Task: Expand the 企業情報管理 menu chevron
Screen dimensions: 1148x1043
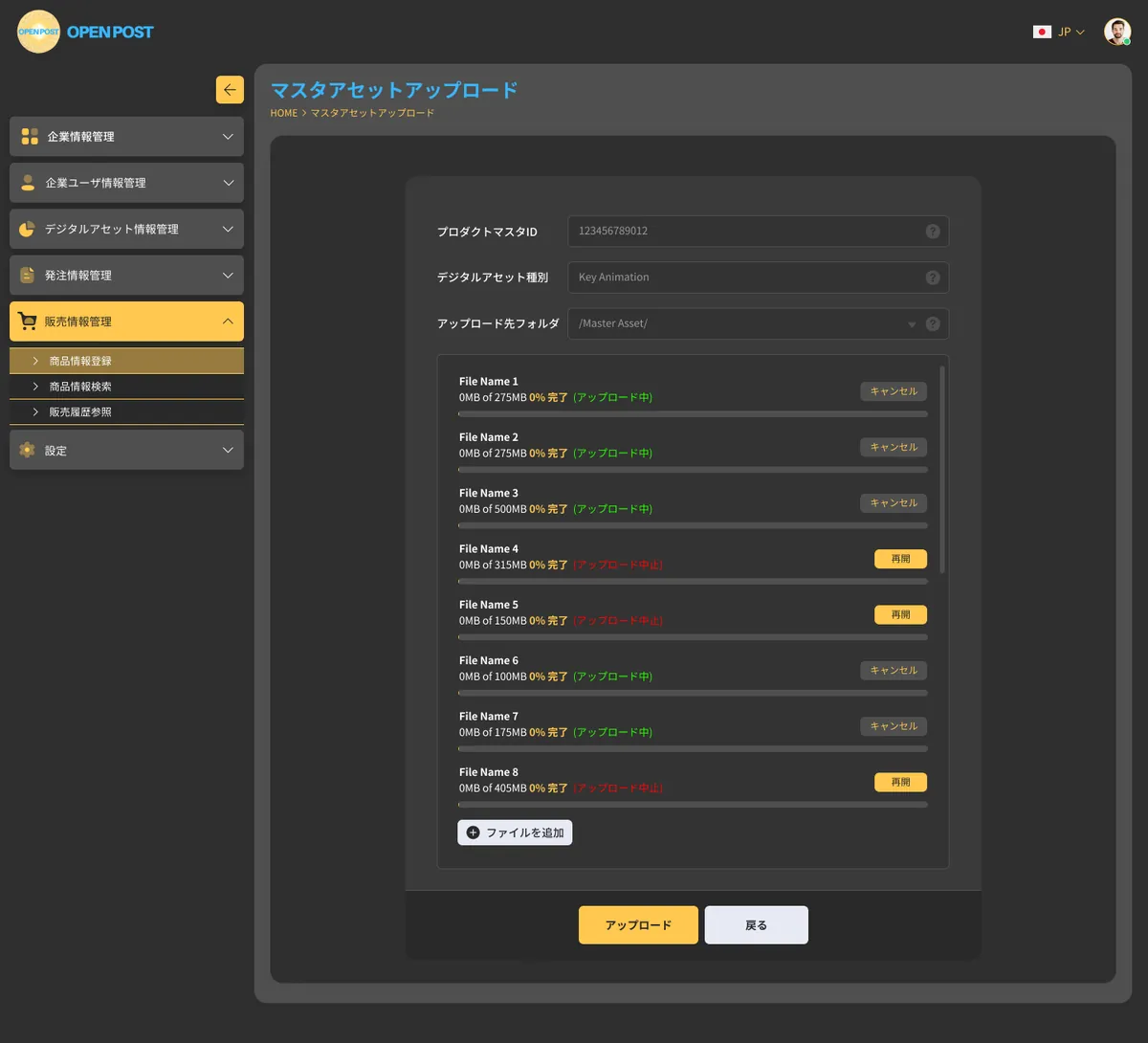Action: tap(228, 137)
